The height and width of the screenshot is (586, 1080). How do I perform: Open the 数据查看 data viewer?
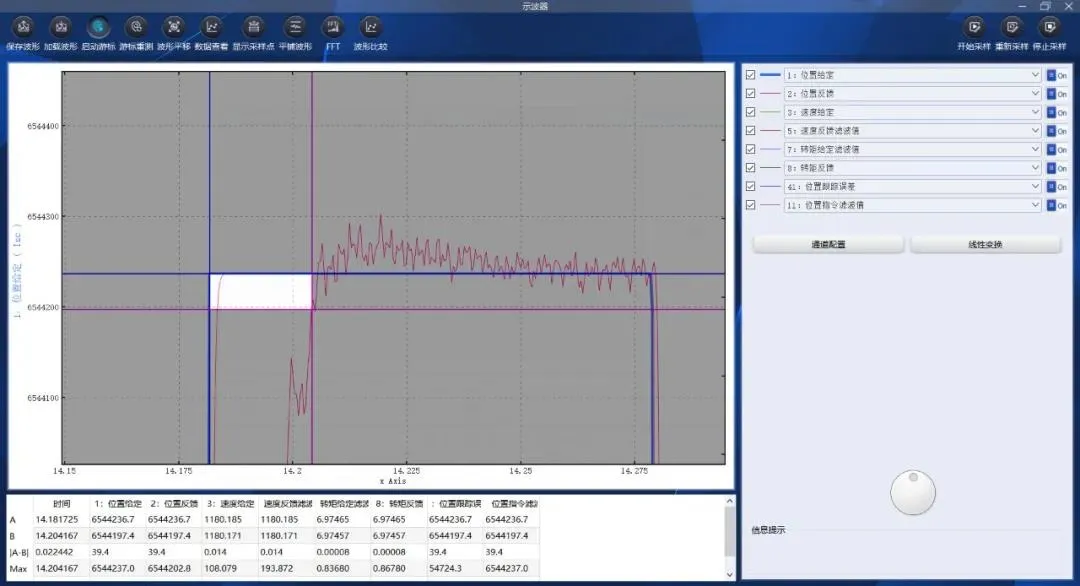click(x=211, y=28)
